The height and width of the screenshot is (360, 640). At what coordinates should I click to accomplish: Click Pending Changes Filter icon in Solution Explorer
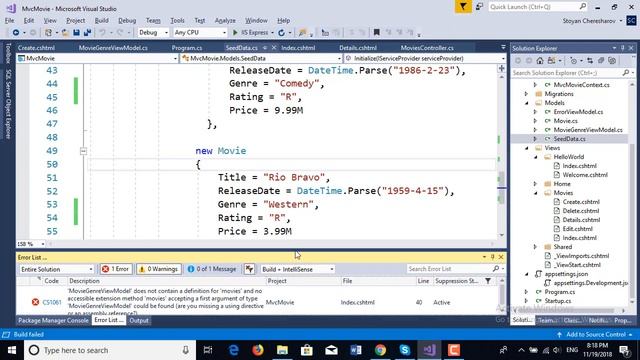573,61
